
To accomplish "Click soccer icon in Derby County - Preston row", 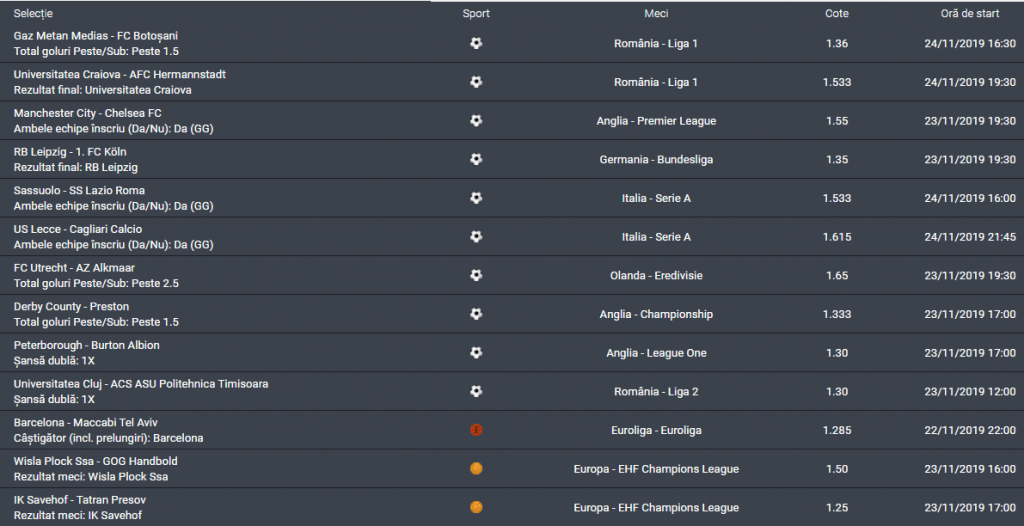I will click(x=476, y=314).
